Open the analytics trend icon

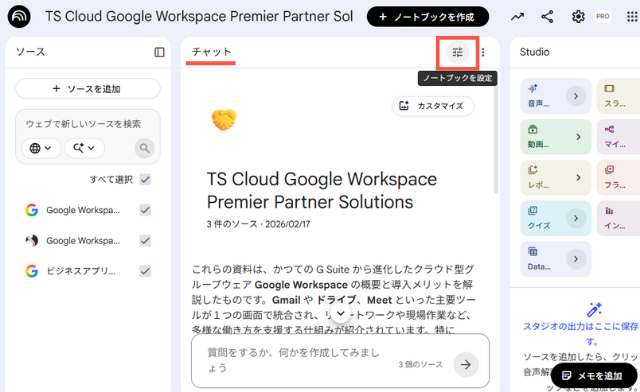click(x=517, y=17)
